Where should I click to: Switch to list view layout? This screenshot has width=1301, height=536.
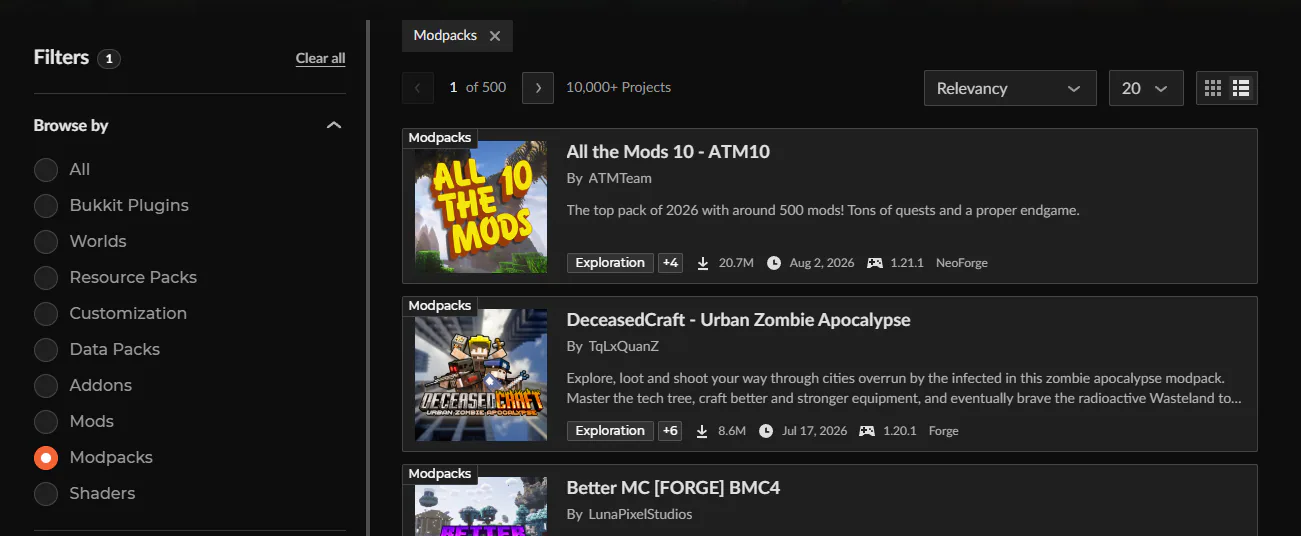tap(1242, 88)
